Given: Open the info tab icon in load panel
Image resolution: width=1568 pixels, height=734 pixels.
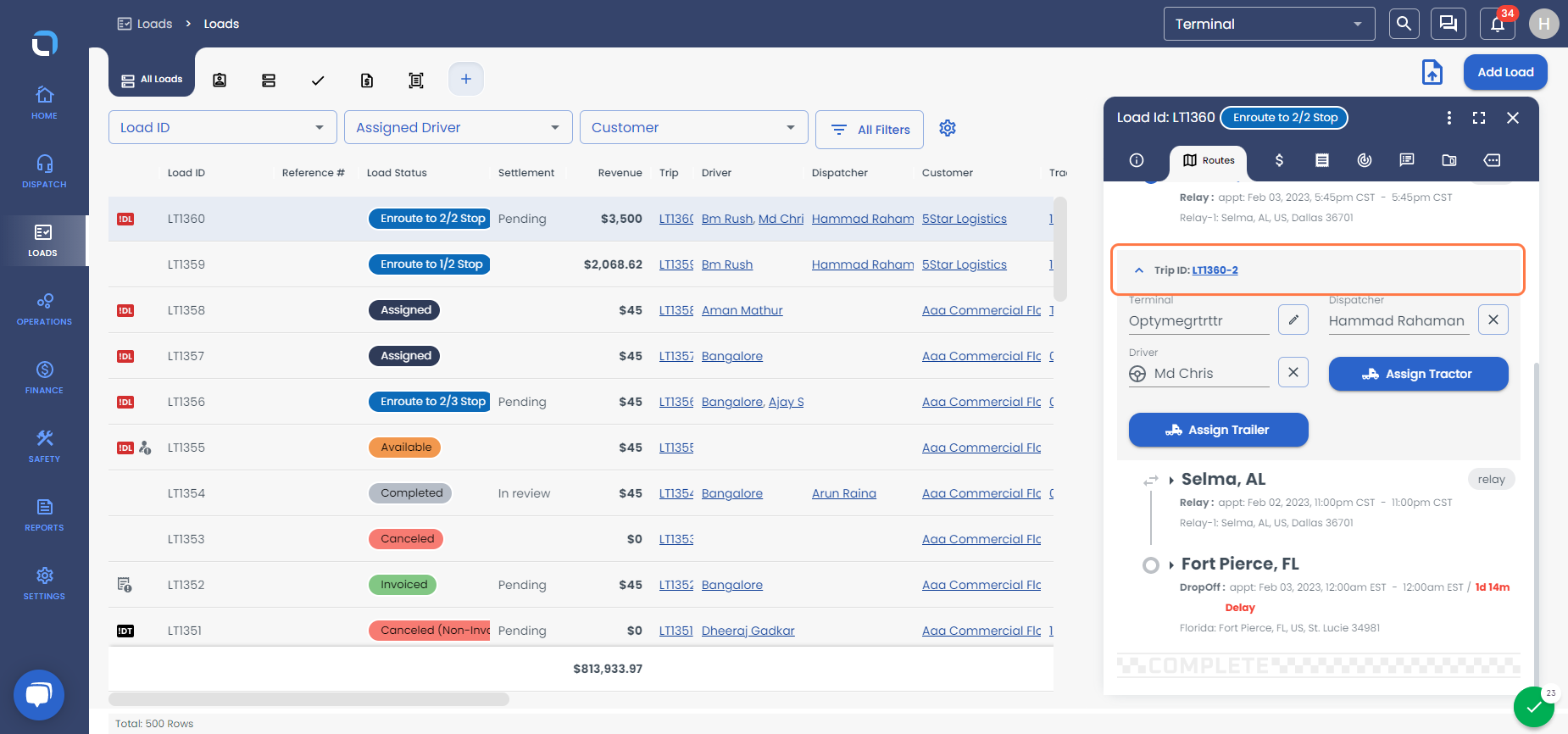Looking at the screenshot, I should (1137, 160).
